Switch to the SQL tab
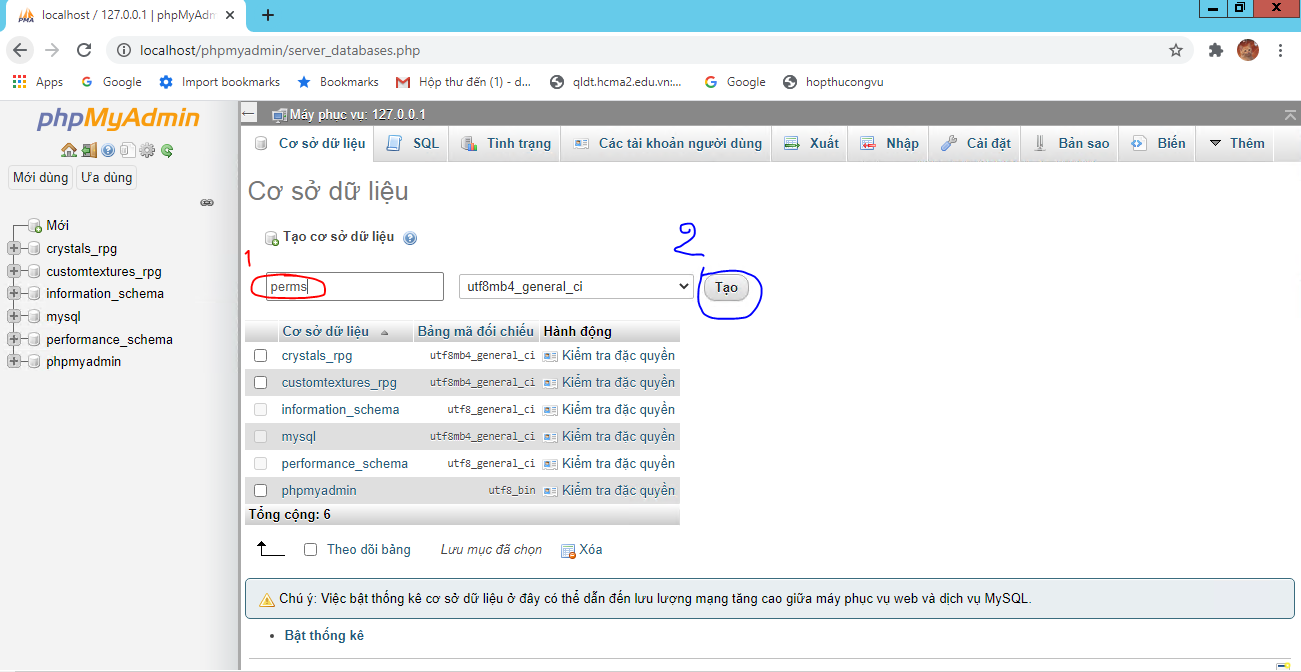 412,143
